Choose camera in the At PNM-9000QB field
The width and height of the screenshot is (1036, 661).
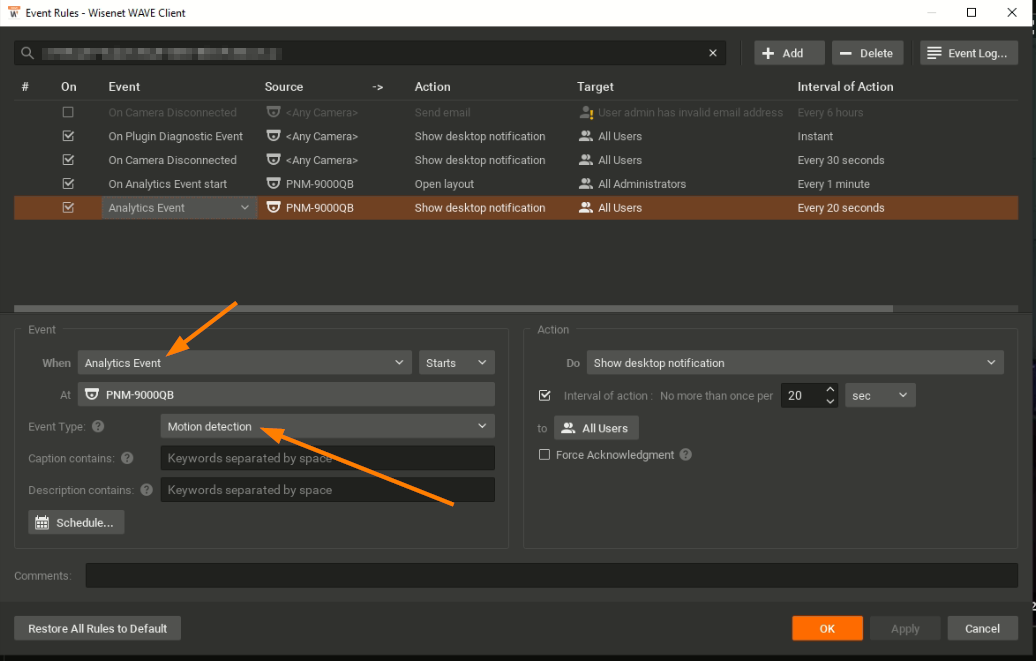click(286, 395)
